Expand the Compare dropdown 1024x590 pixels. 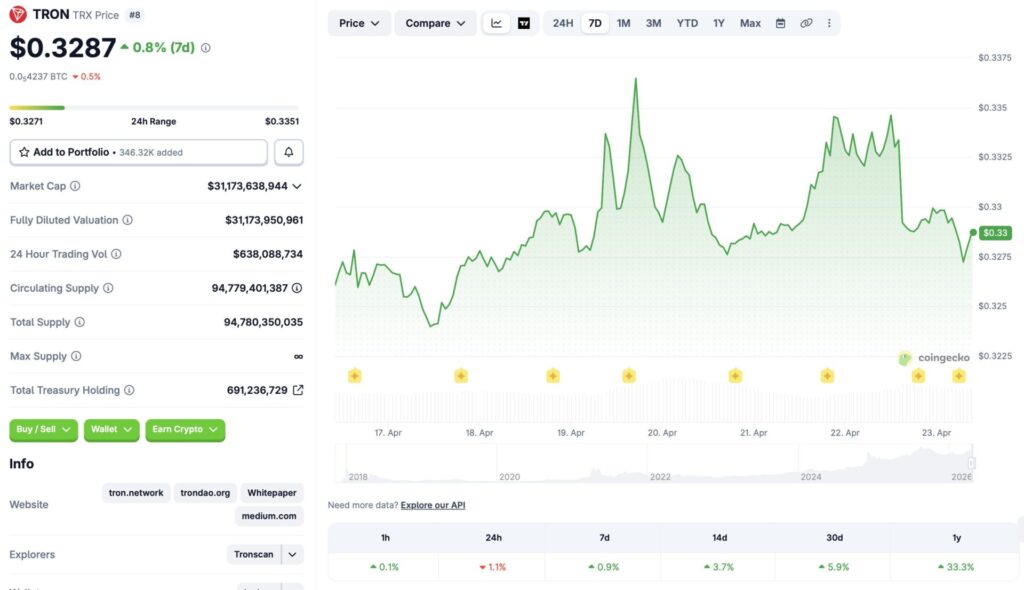coord(435,23)
